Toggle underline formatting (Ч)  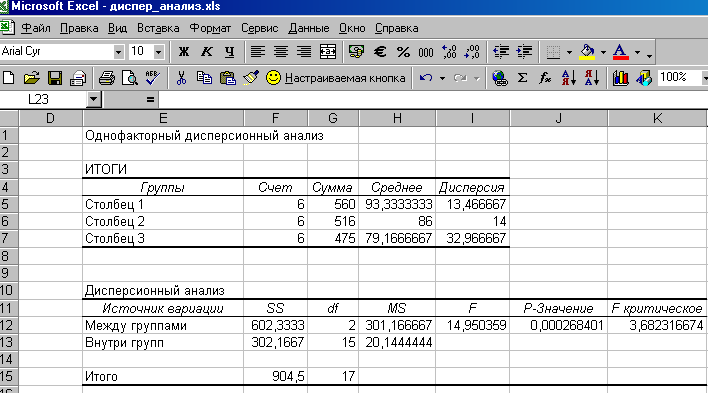point(229,52)
